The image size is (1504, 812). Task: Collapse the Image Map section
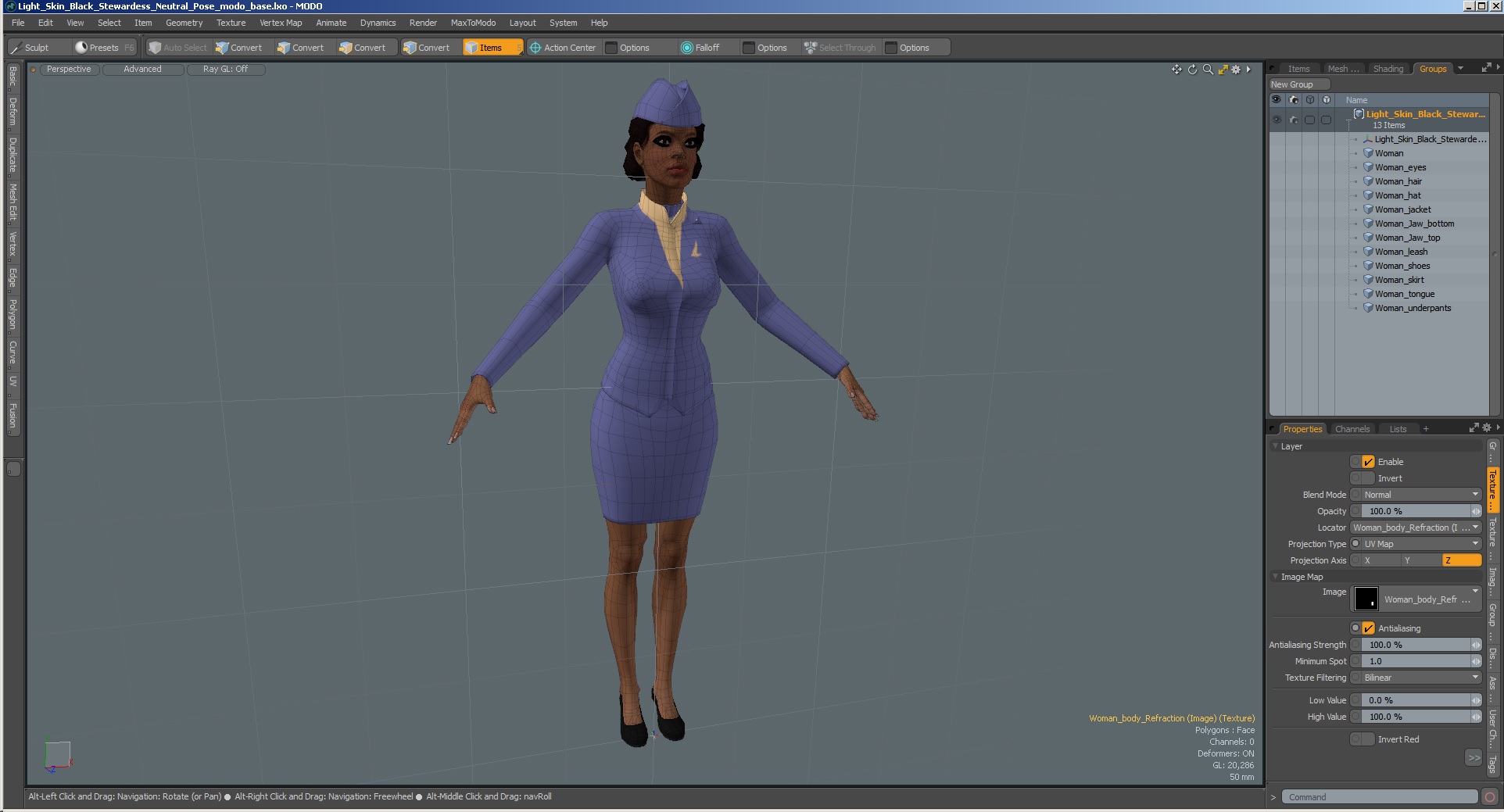pos(1276,577)
